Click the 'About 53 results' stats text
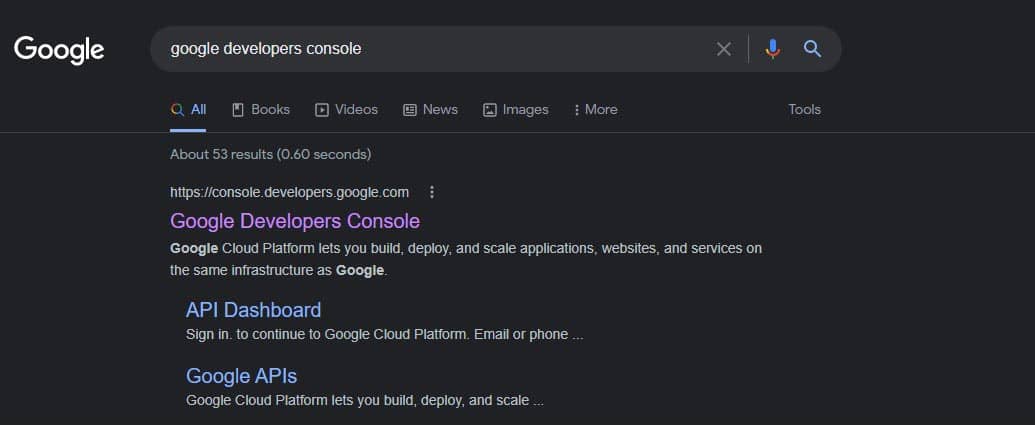Screen dimensions: 1035x426 tap(270, 154)
